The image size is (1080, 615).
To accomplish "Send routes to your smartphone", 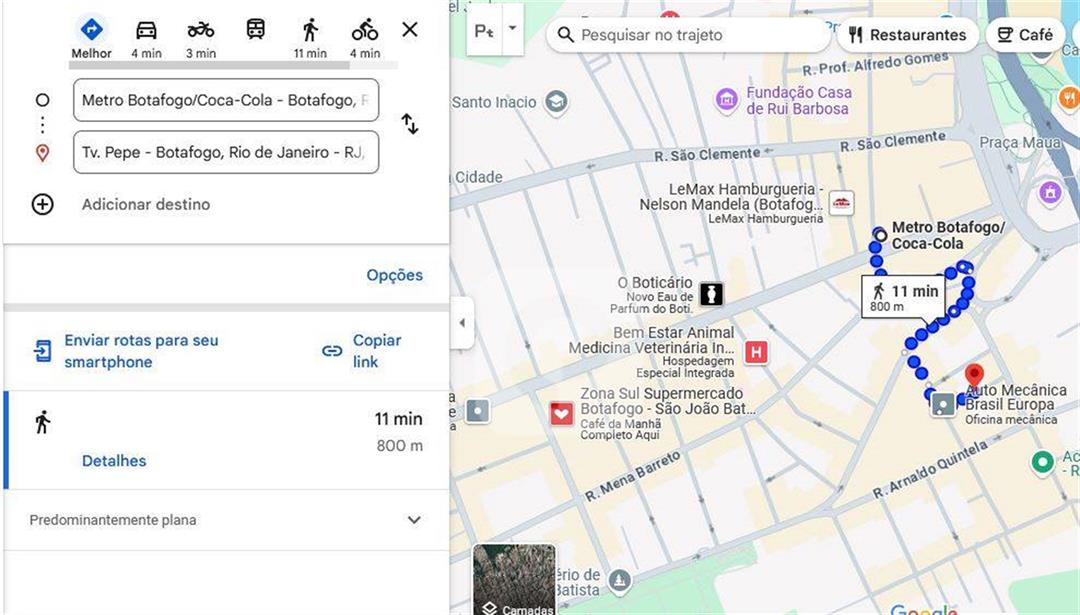I will (x=141, y=351).
